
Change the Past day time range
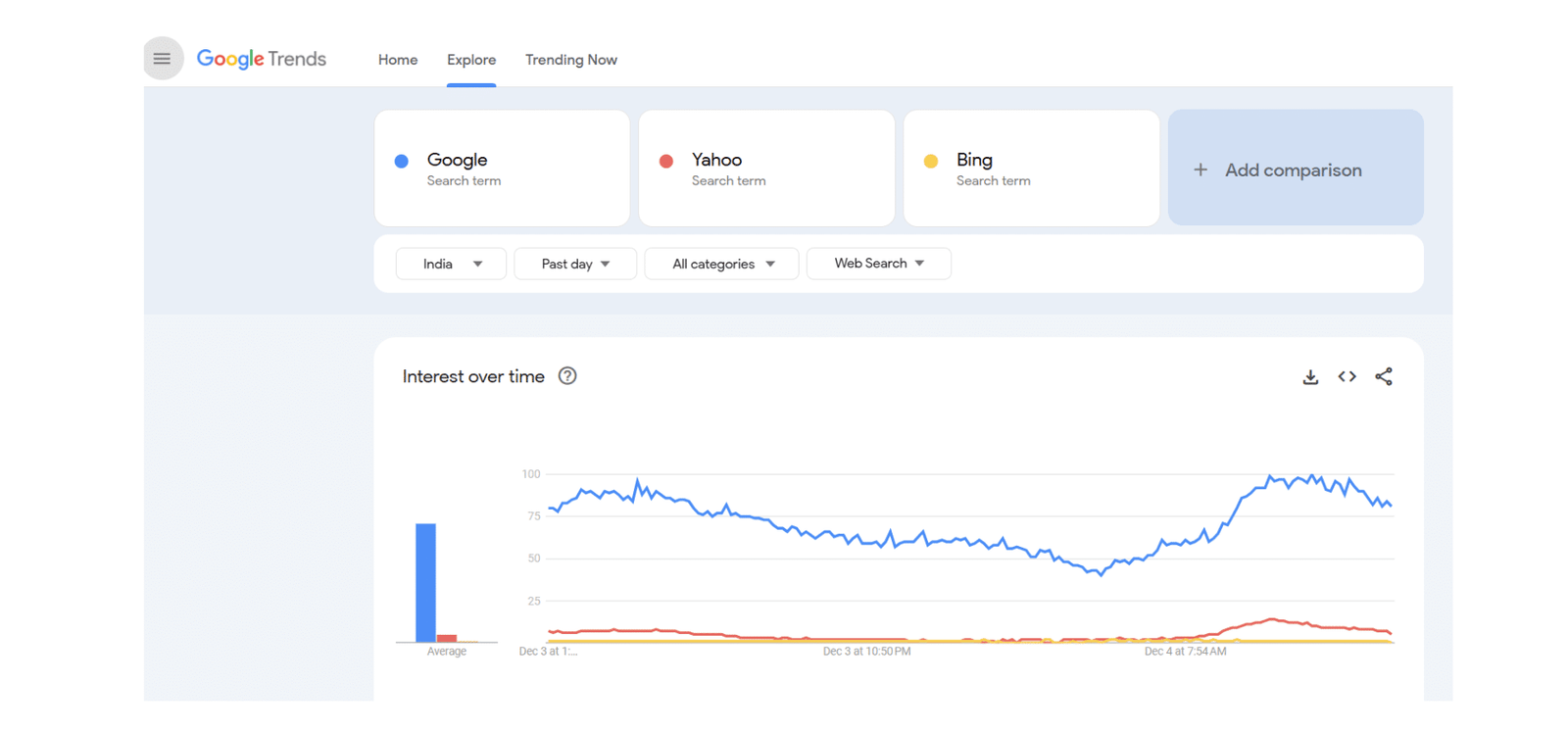(x=575, y=264)
